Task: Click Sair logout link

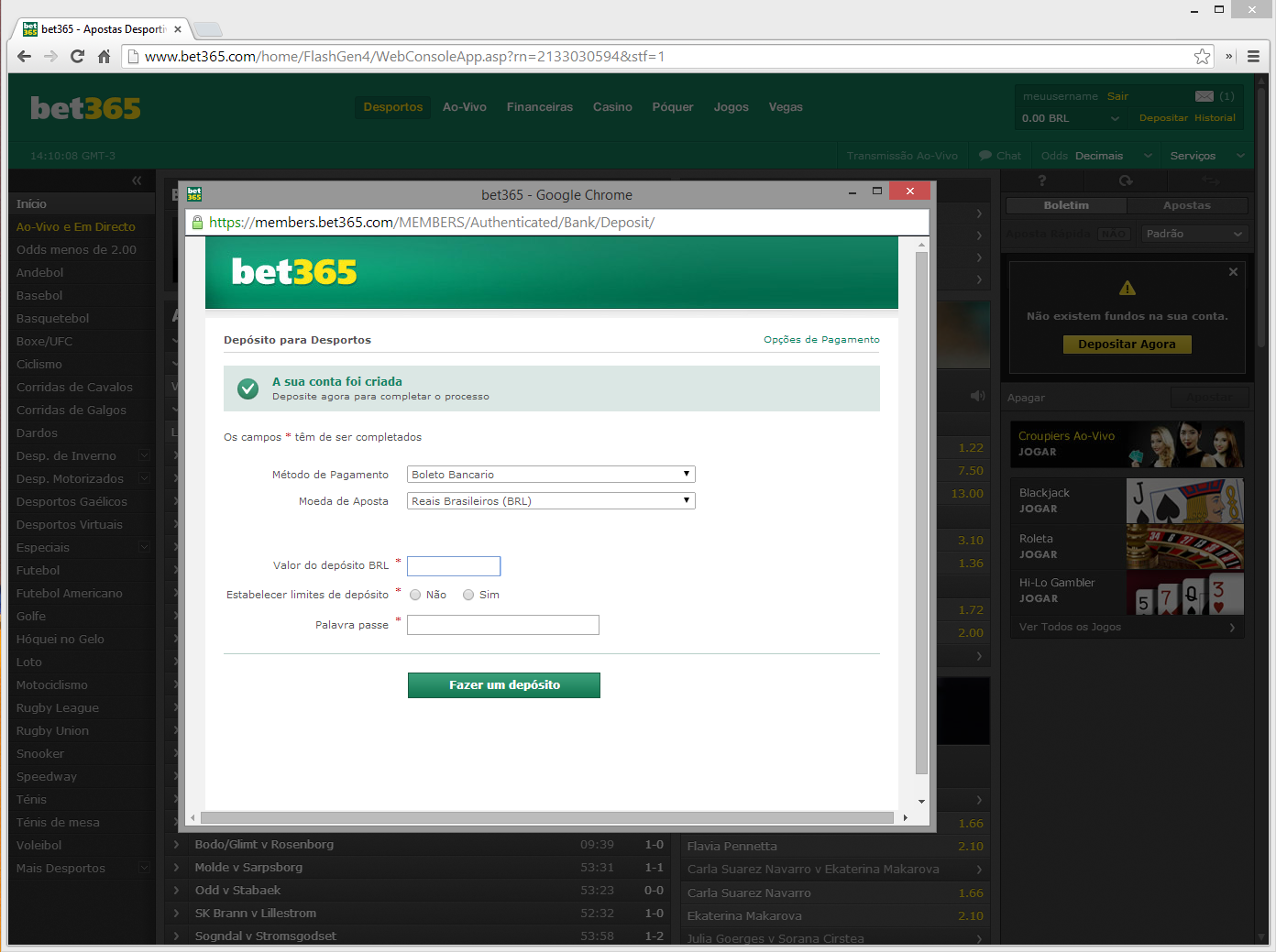Action: coord(1117,96)
